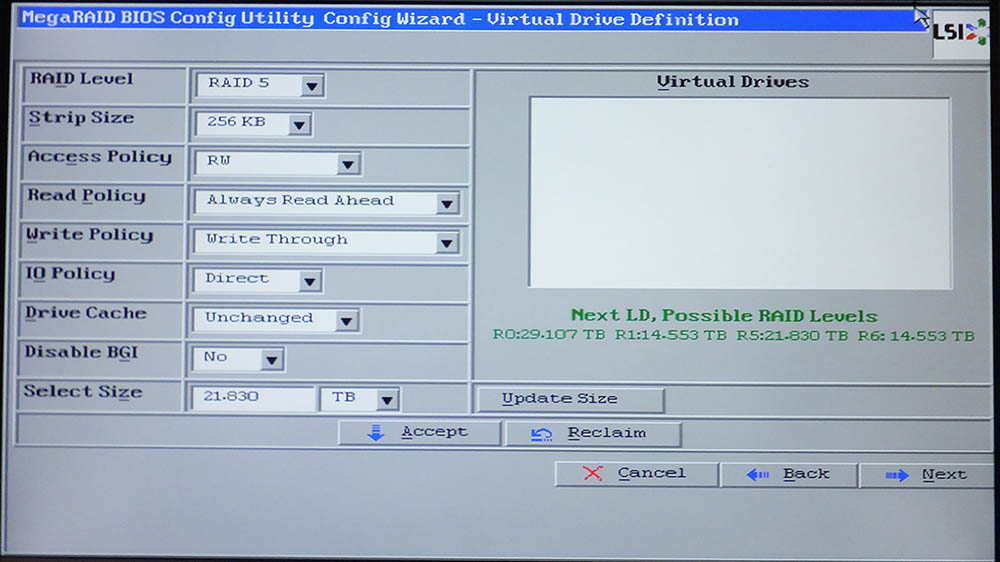Expand the Read Policy dropdown

point(327,202)
